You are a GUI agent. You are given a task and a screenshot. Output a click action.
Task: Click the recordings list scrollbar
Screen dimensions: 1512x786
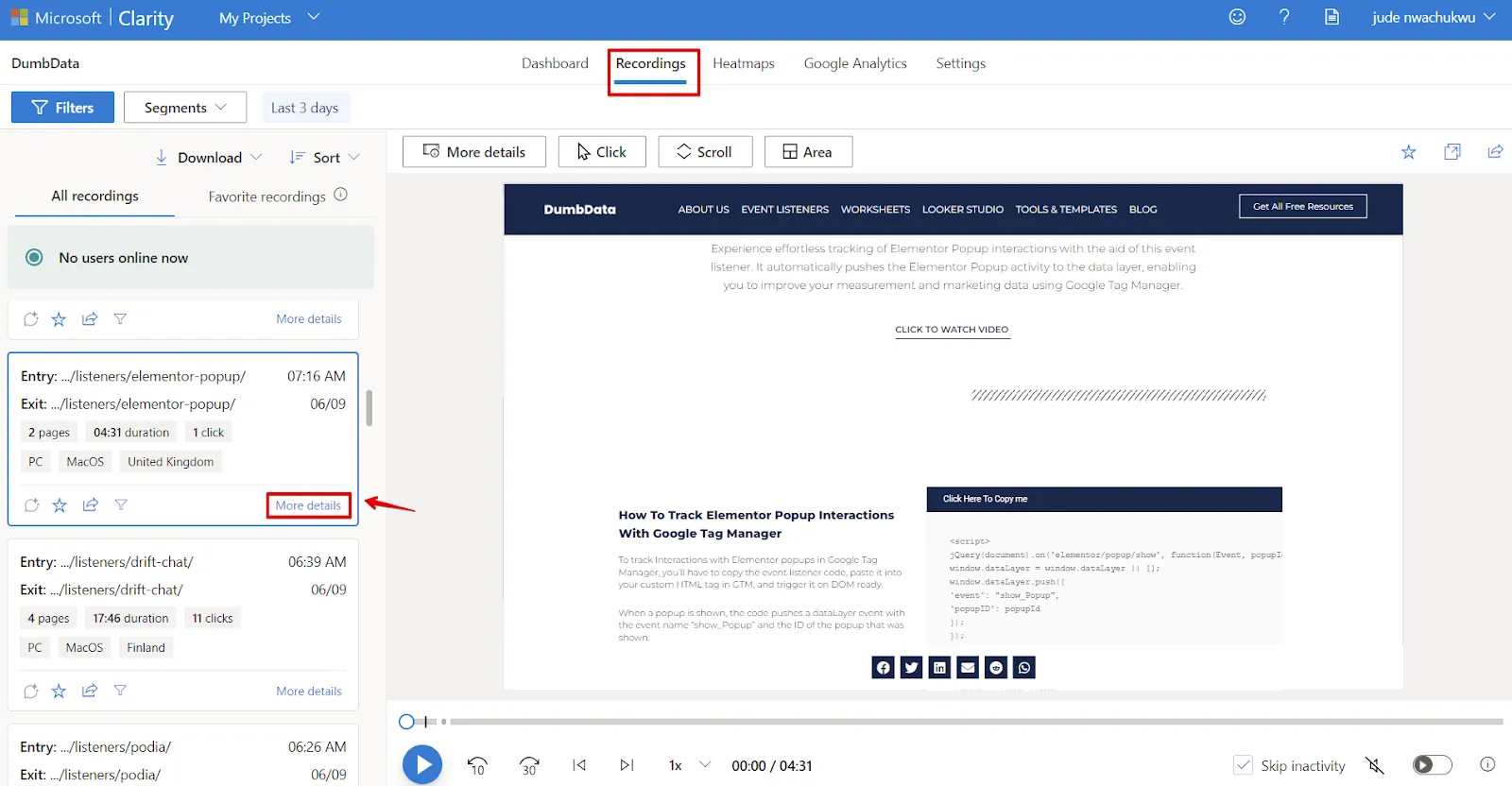click(369, 408)
